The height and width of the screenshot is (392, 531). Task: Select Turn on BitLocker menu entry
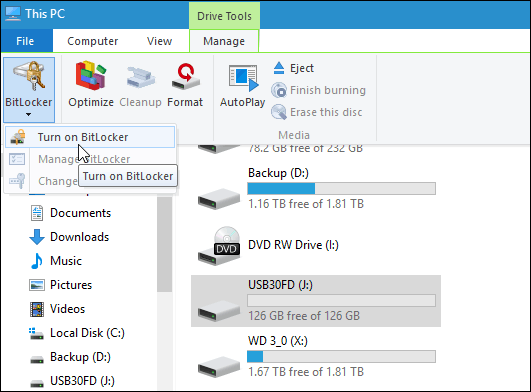pyautogui.click(x=90, y=137)
